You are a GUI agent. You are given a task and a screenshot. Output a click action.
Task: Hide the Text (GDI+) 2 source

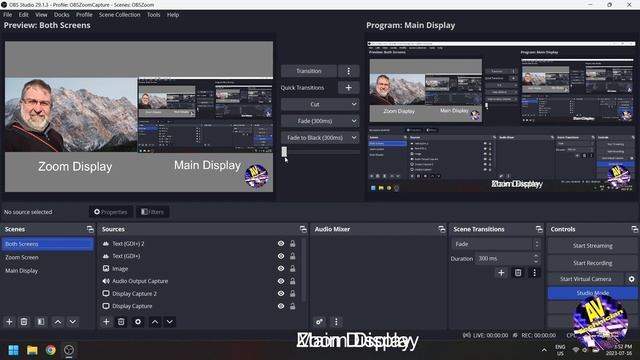pyautogui.click(x=281, y=243)
